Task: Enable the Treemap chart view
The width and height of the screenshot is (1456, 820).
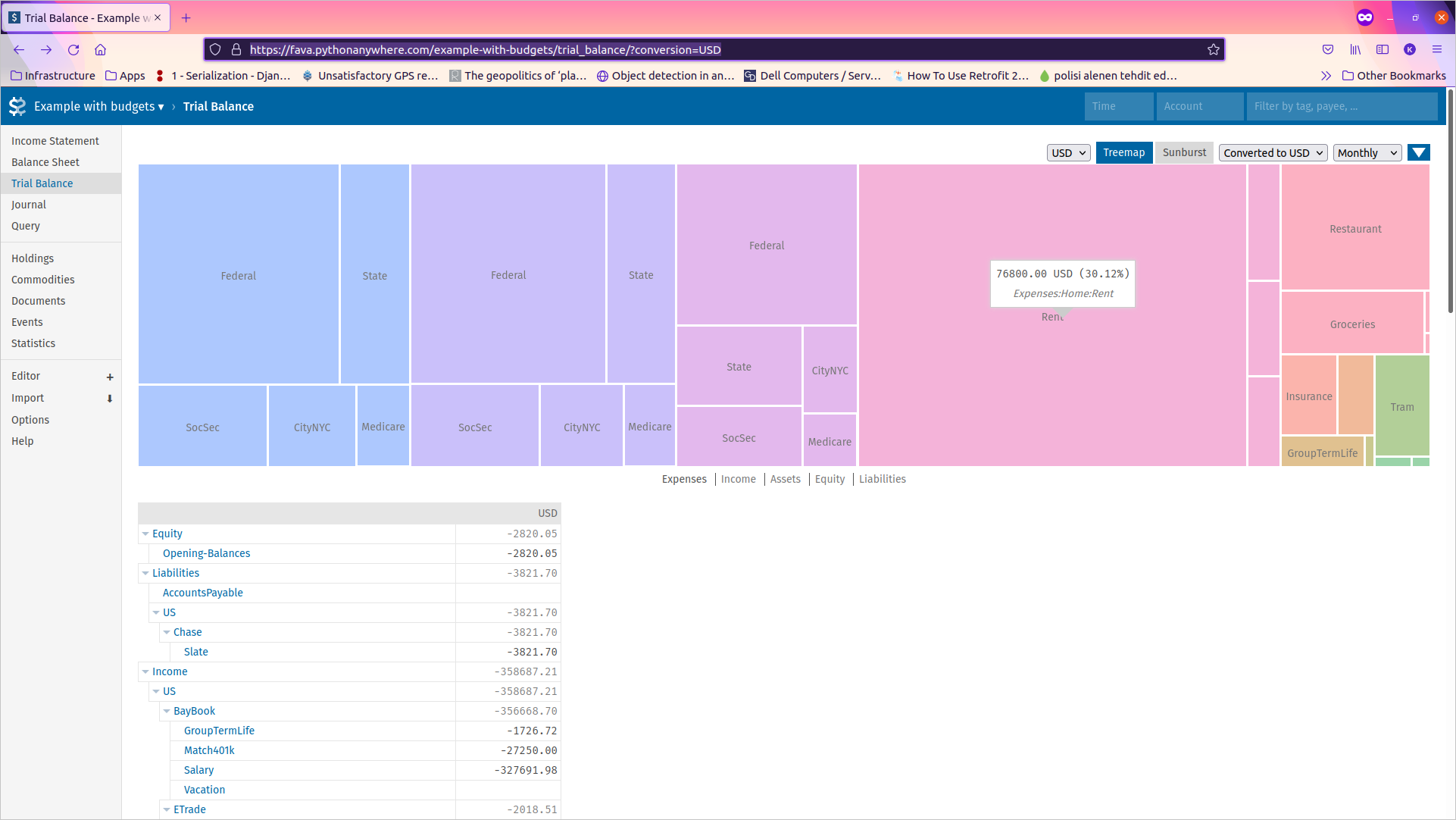Action: tap(1123, 152)
